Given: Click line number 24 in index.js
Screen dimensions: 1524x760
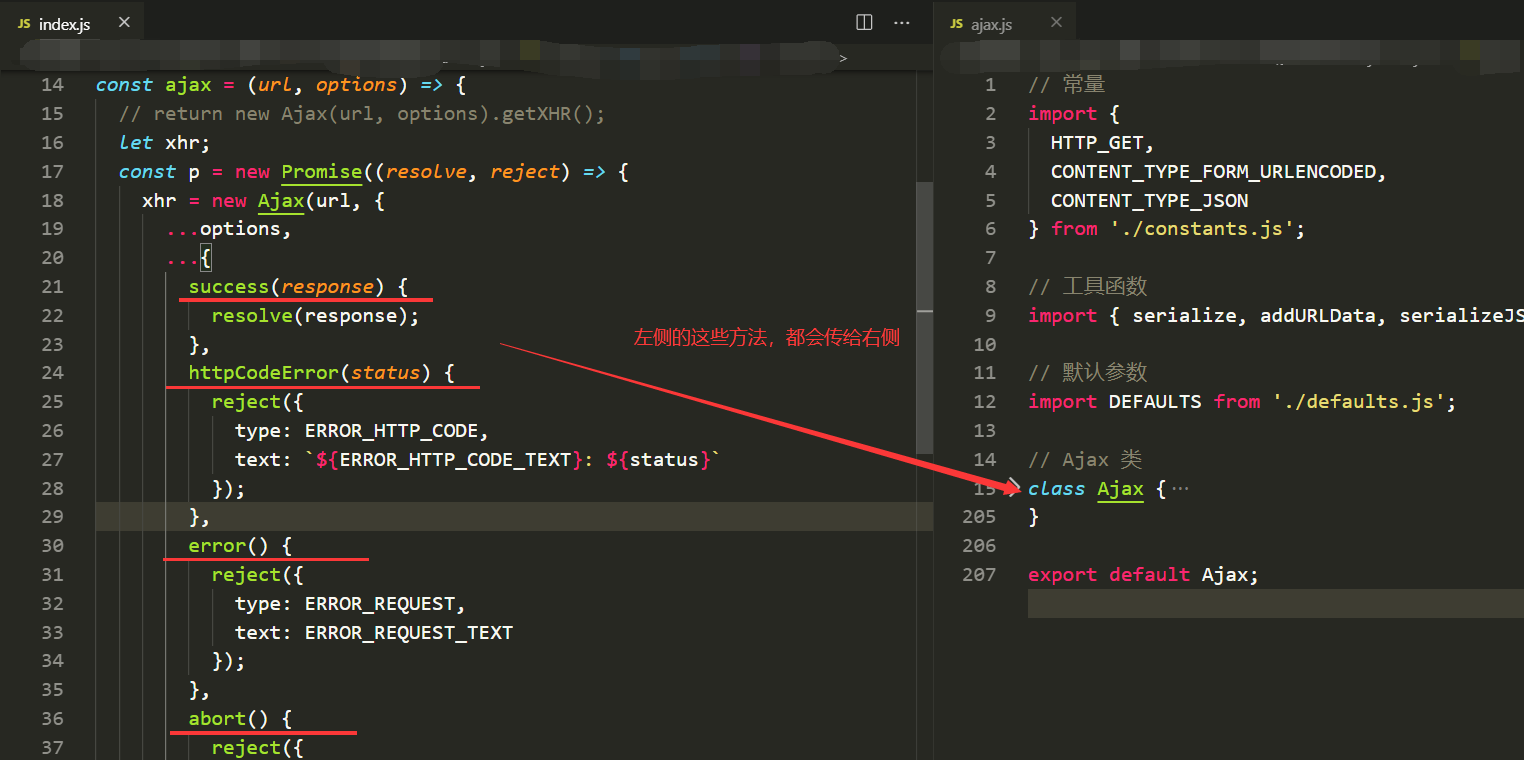Looking at the screenshot, I should (52, 373).
